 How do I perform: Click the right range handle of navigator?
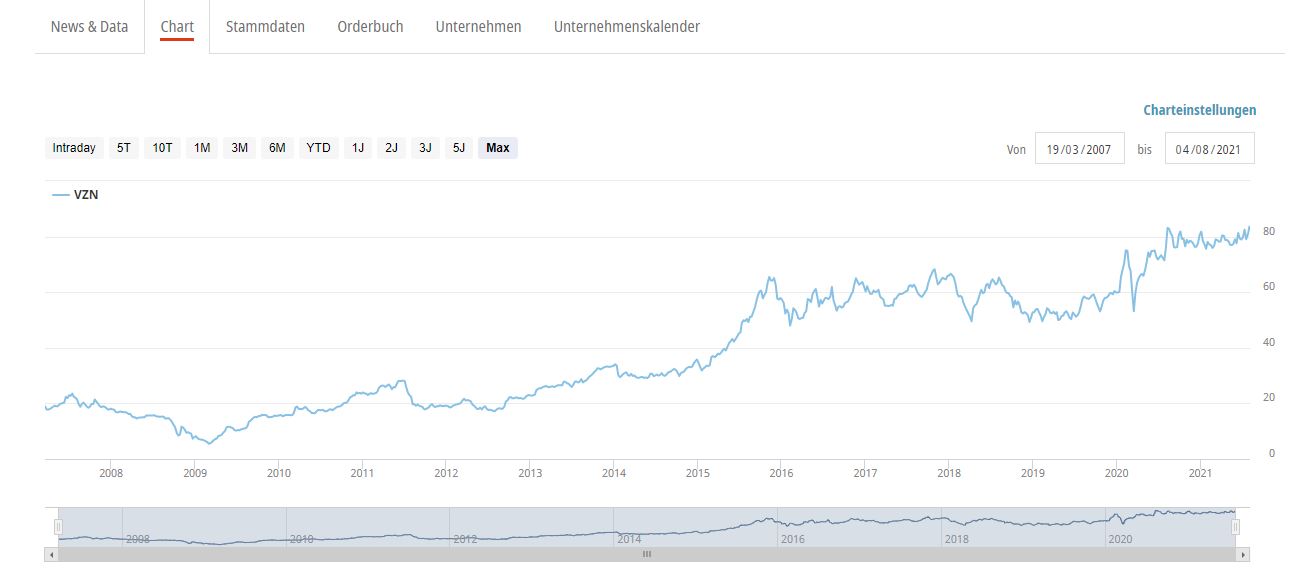click(1236, 527)
